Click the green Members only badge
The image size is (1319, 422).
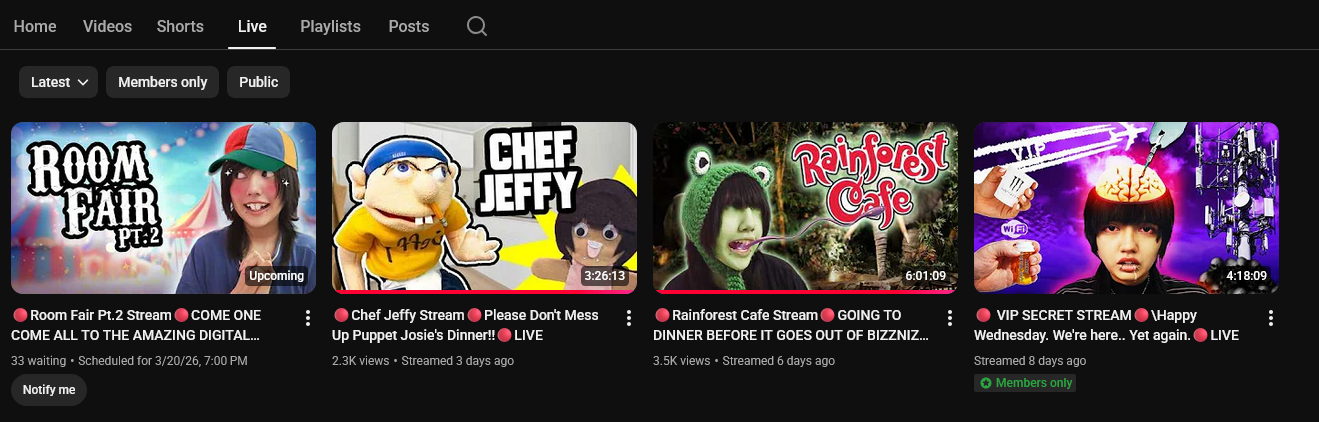point(1025,383)
